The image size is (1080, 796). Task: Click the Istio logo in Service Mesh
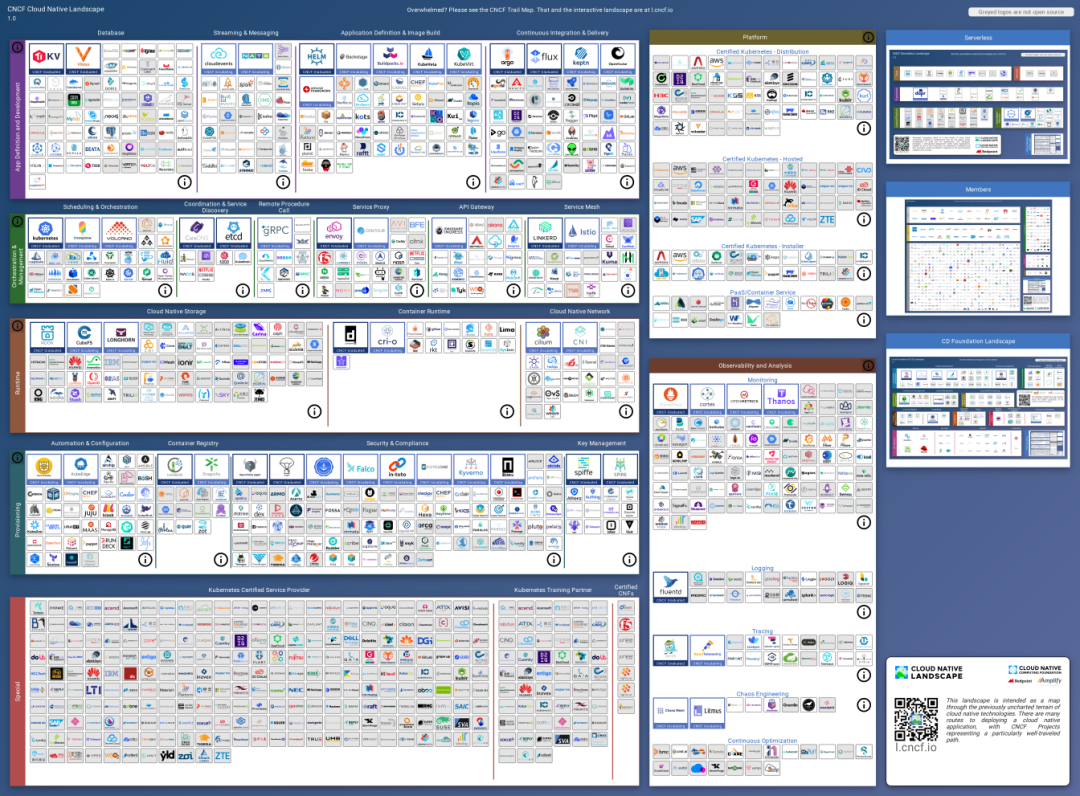[x=582, y=231]
